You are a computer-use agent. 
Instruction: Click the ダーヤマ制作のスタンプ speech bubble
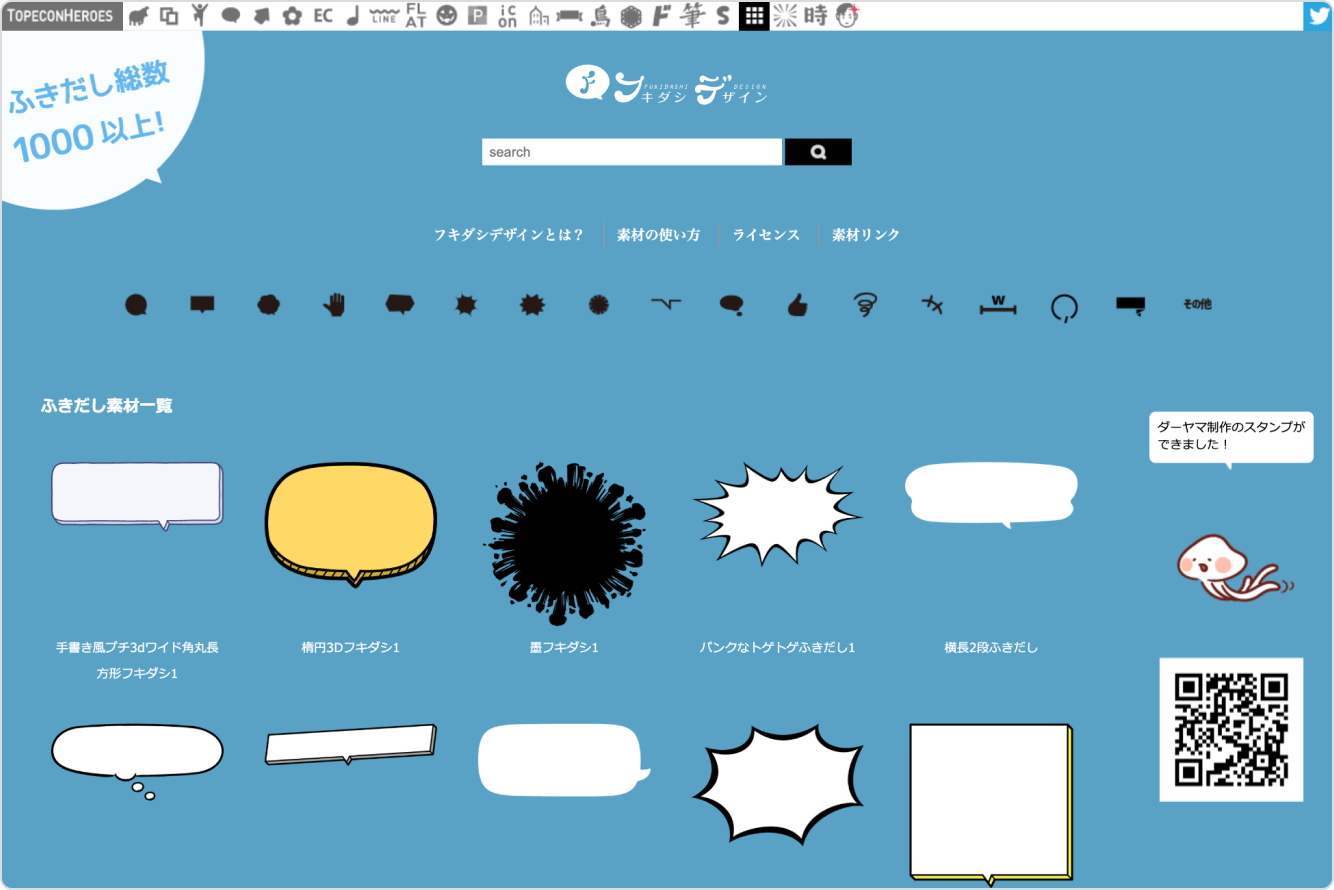tap(1231, 440)
